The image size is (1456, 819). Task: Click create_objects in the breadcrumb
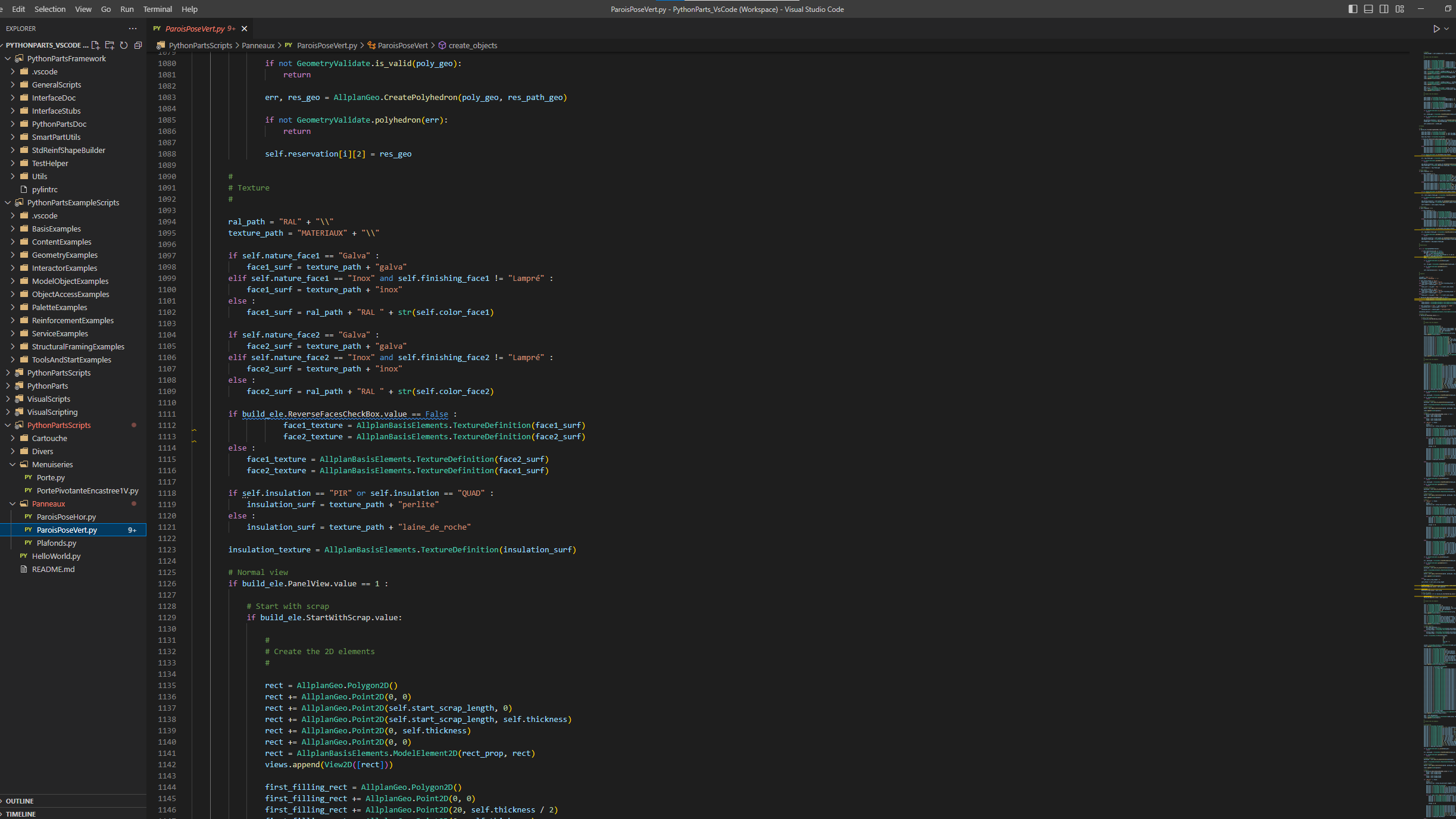coord(472,45)
